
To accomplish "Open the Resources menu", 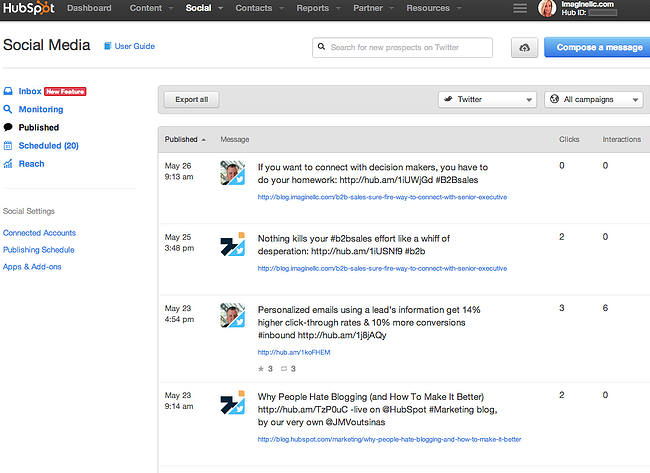I will click(x=428, y=8).
